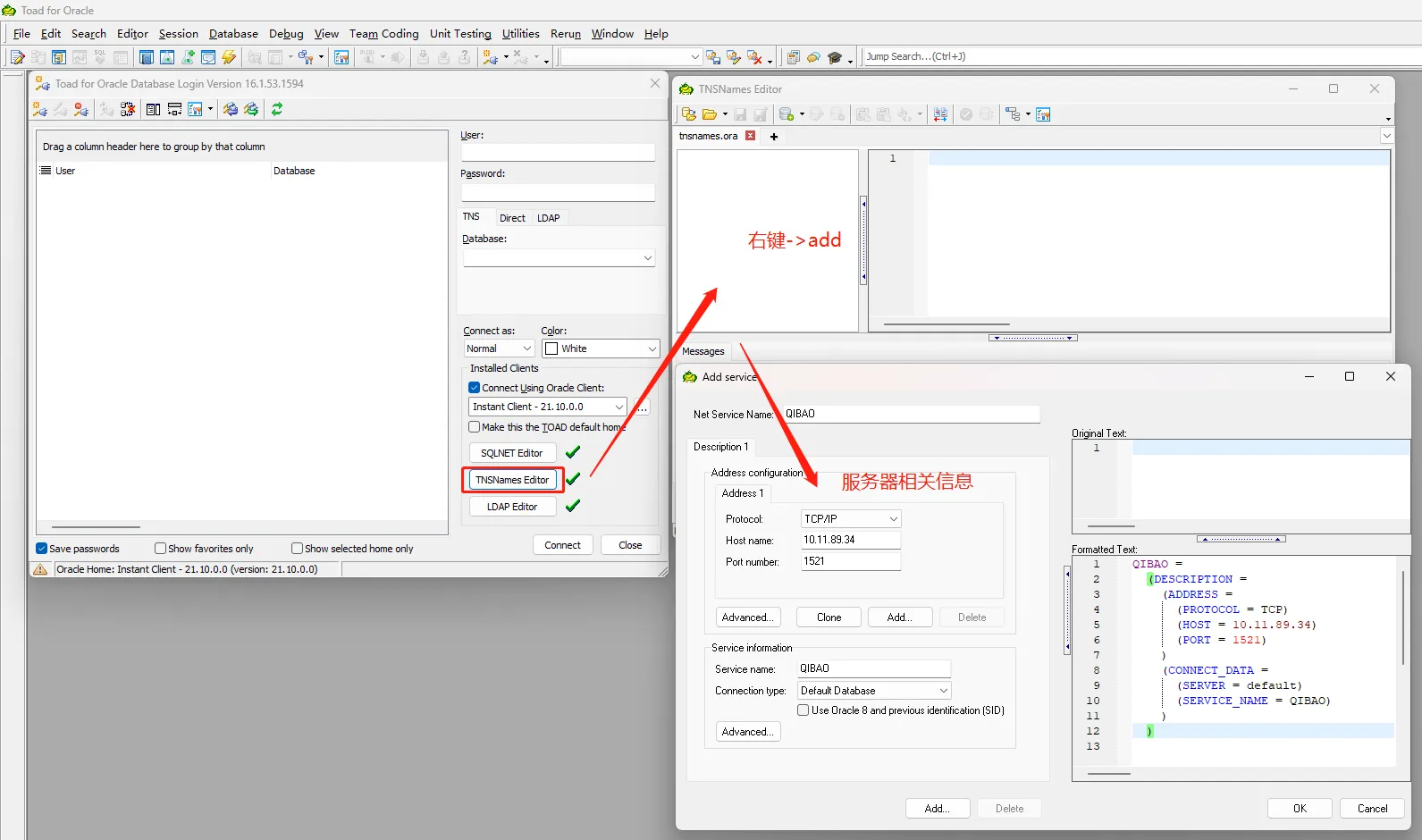Open dropdown arrow next to add service icon
This screenshot has height=840, width=1422.
tap(802, 114)
